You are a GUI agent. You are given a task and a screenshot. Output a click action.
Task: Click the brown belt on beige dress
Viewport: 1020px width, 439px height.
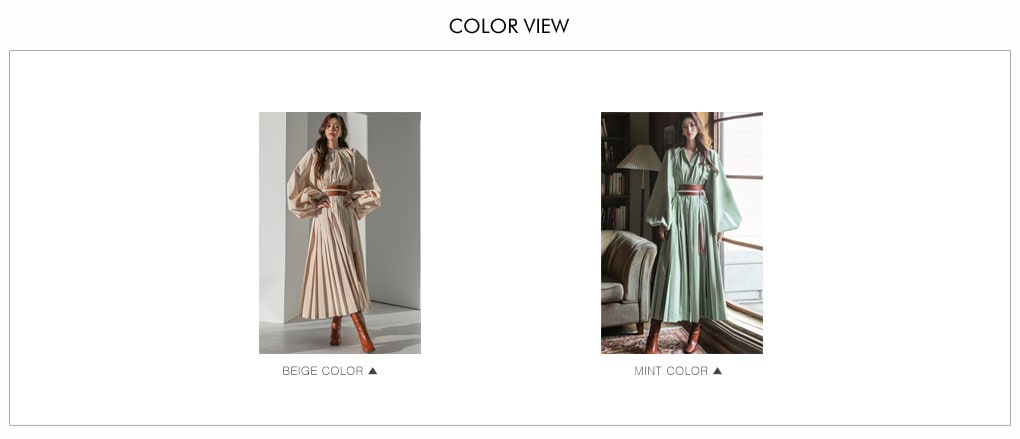(336, 191)
